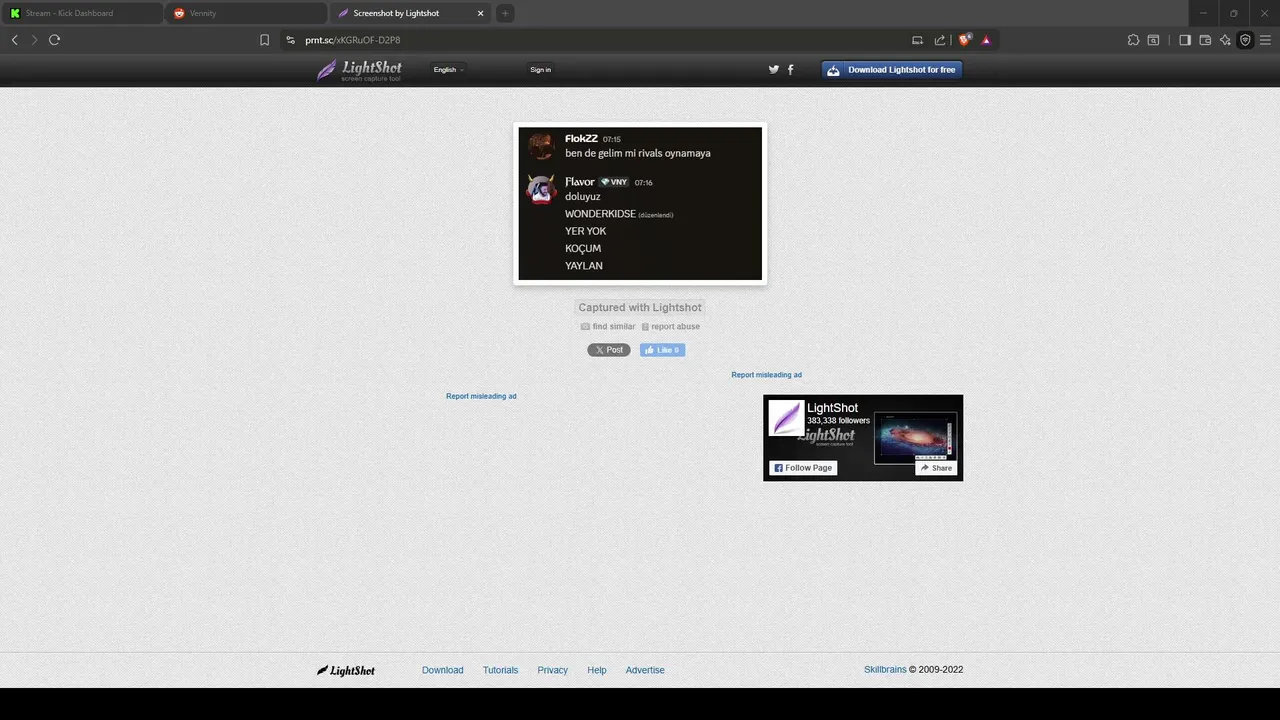Image resolution: width=1280 pixels, height=720 pixels.
Task: Click the Skillbrains footer link
Action: (x=885, y=670)
